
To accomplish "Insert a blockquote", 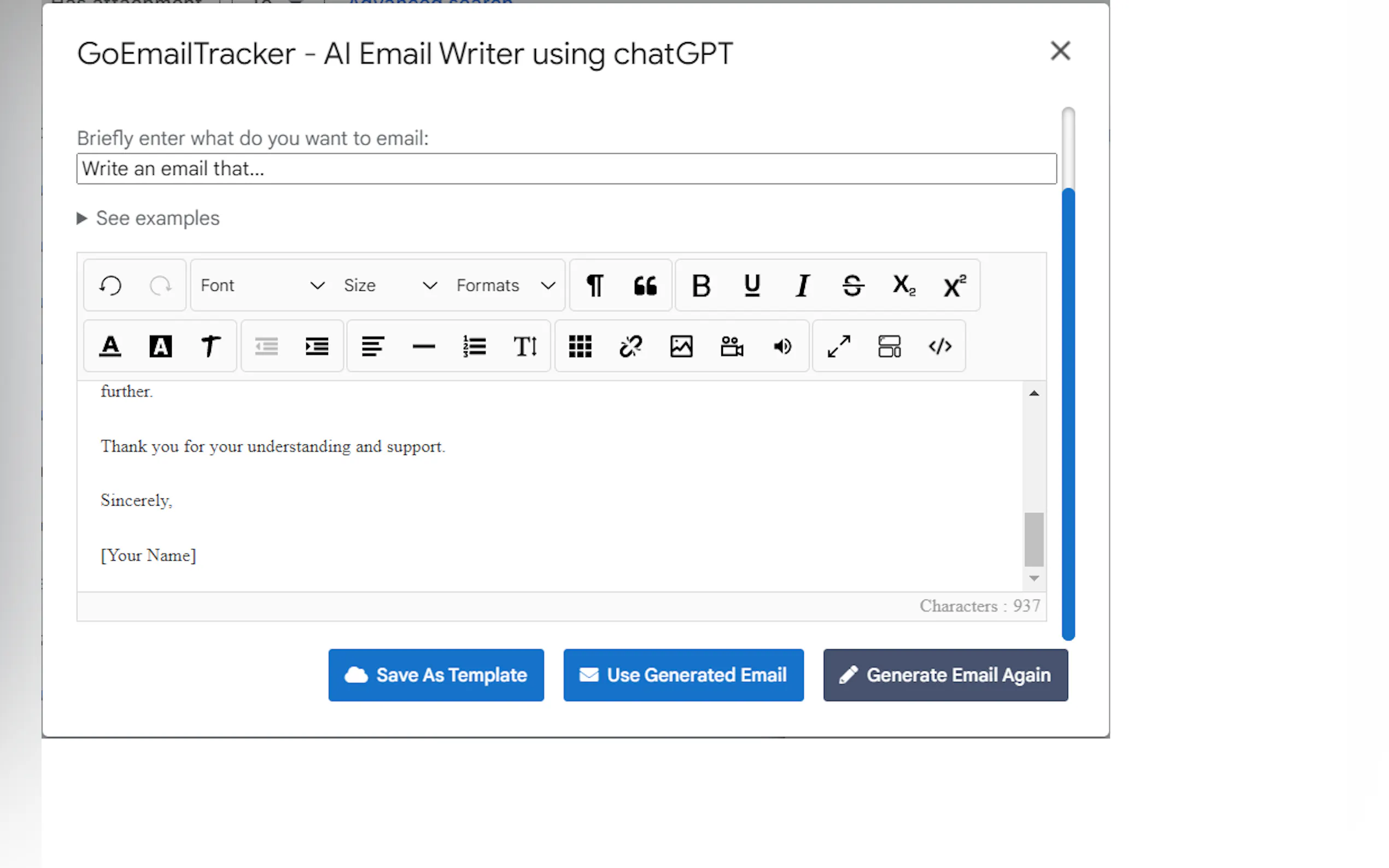I will (x=645, y=285).
